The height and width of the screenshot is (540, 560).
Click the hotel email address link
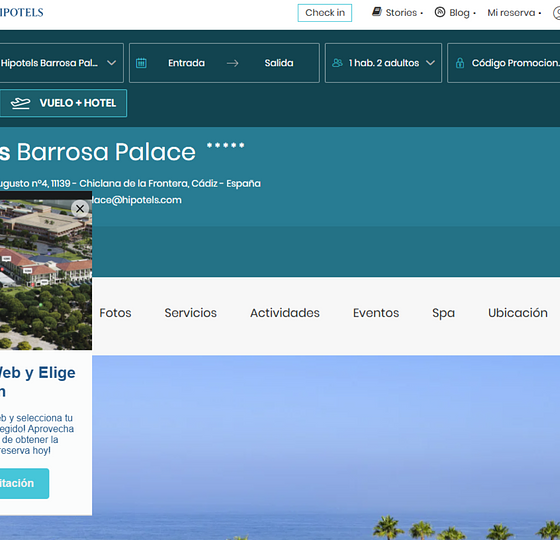pos(137,200)
